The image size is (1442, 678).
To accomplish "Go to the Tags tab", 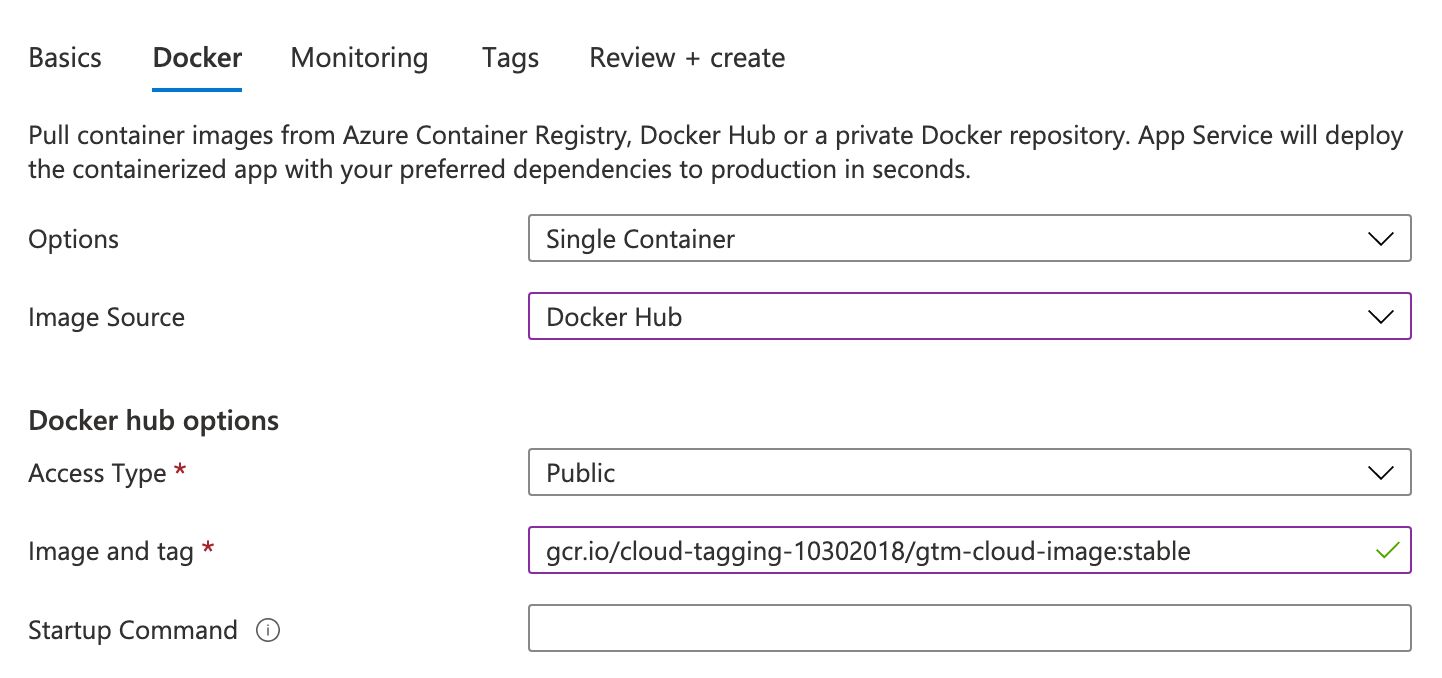I will (510, 58).
